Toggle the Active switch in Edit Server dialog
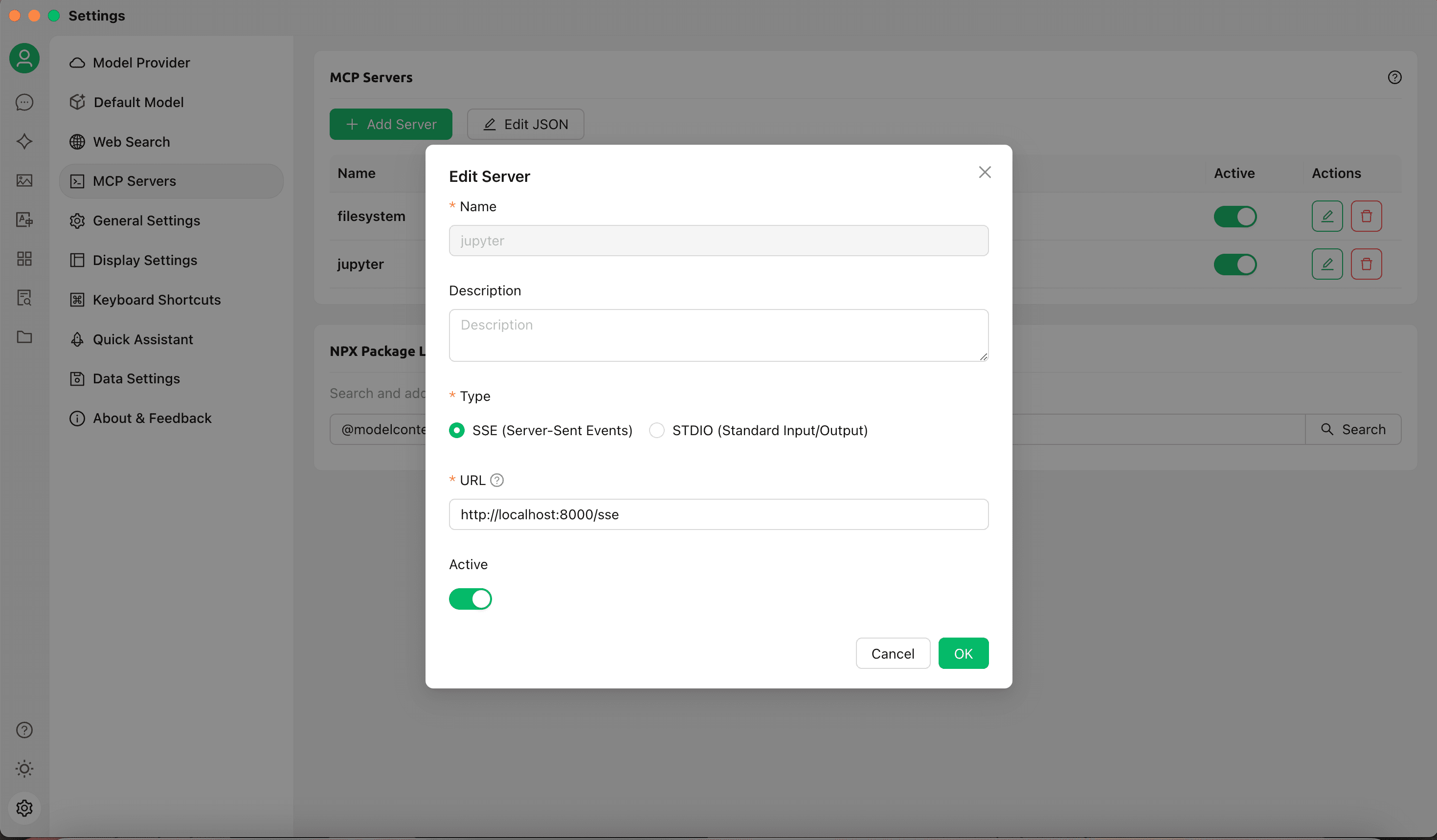The image size is (1437, 840). point(470,599)
